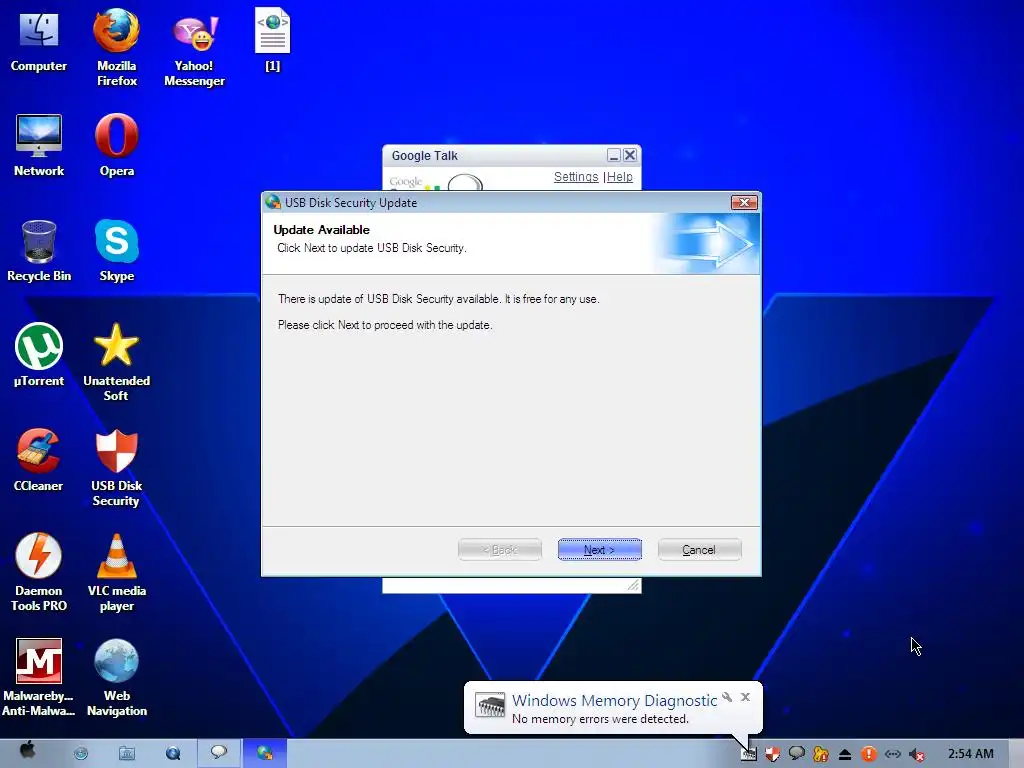Screen dimensions: 1024x768
Task: Open µTorrent desktop shortcut
Action: (x=39, y=355)
